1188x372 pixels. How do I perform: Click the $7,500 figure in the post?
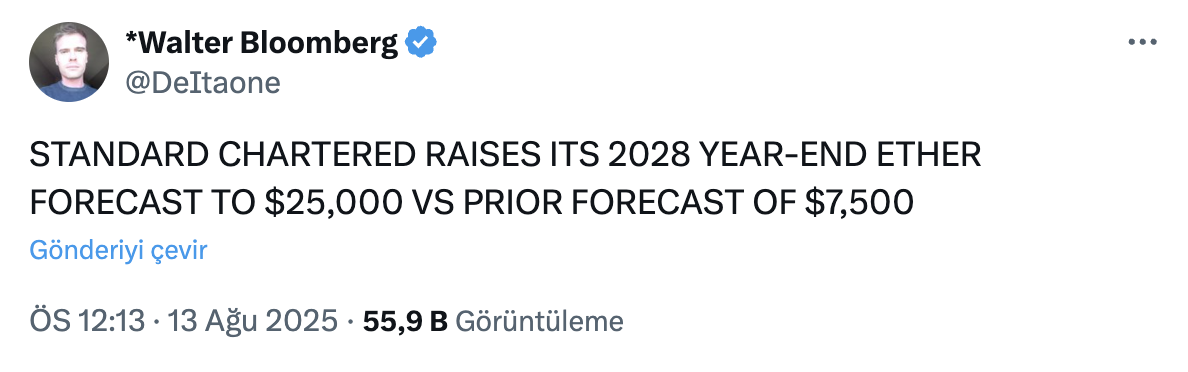[x=859, y=202]
